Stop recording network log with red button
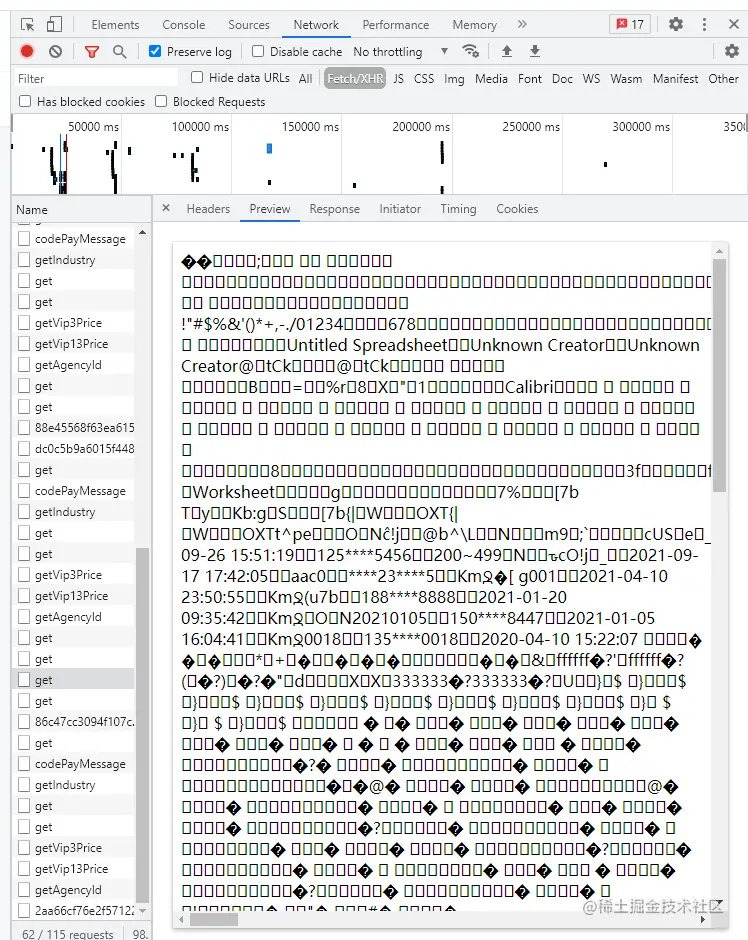The width and height of the screenshot is (748, 940). (27, 52)
